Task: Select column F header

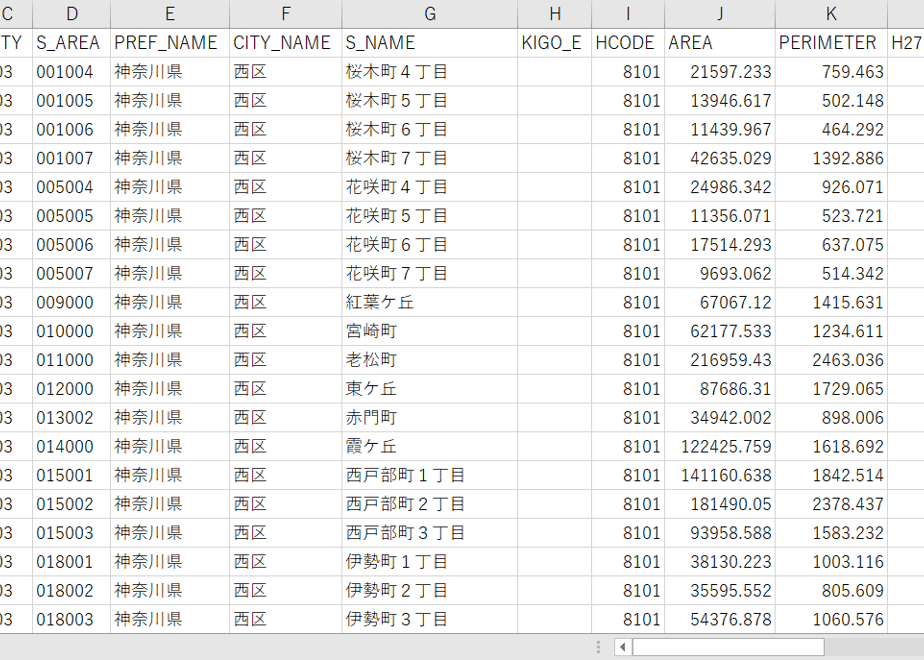Action: pyautogui.click(x=286, y=14)
